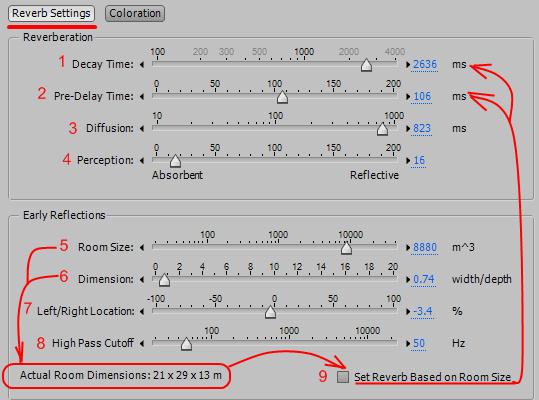Screen dimensions: 539x400
Task: Click the Room Size increase arrow
Action: pos(408,247)
